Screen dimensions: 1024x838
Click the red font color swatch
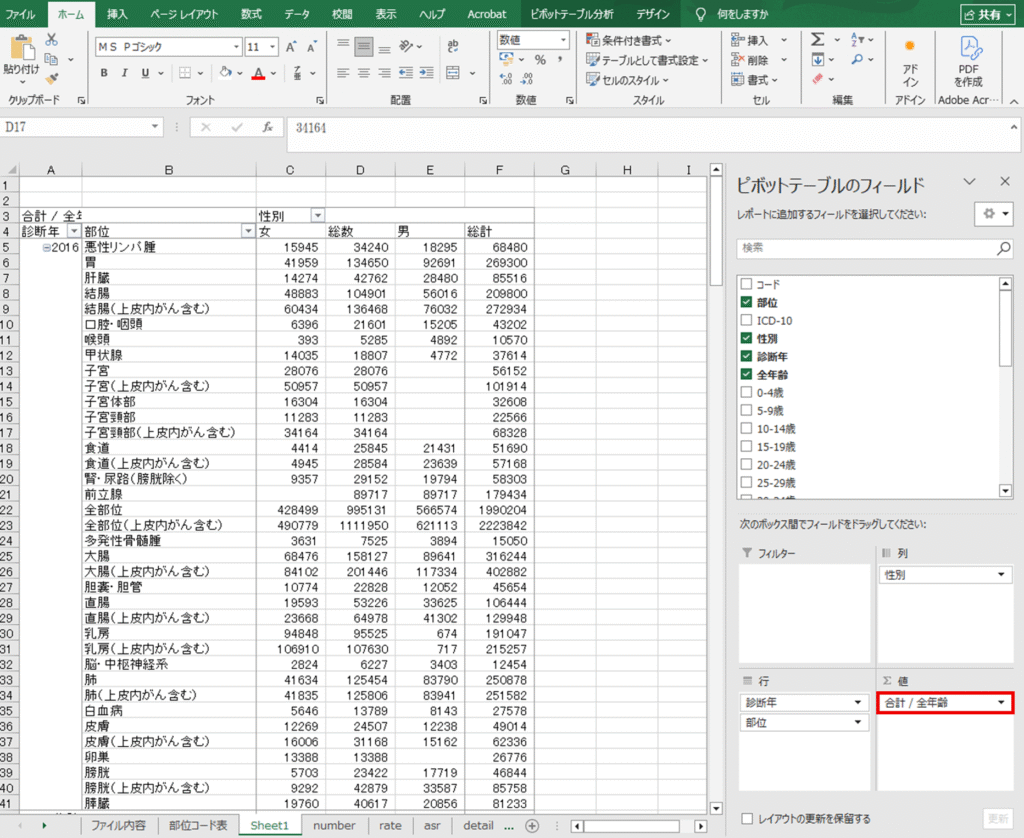pyautogui.click(x=259, y=73)
